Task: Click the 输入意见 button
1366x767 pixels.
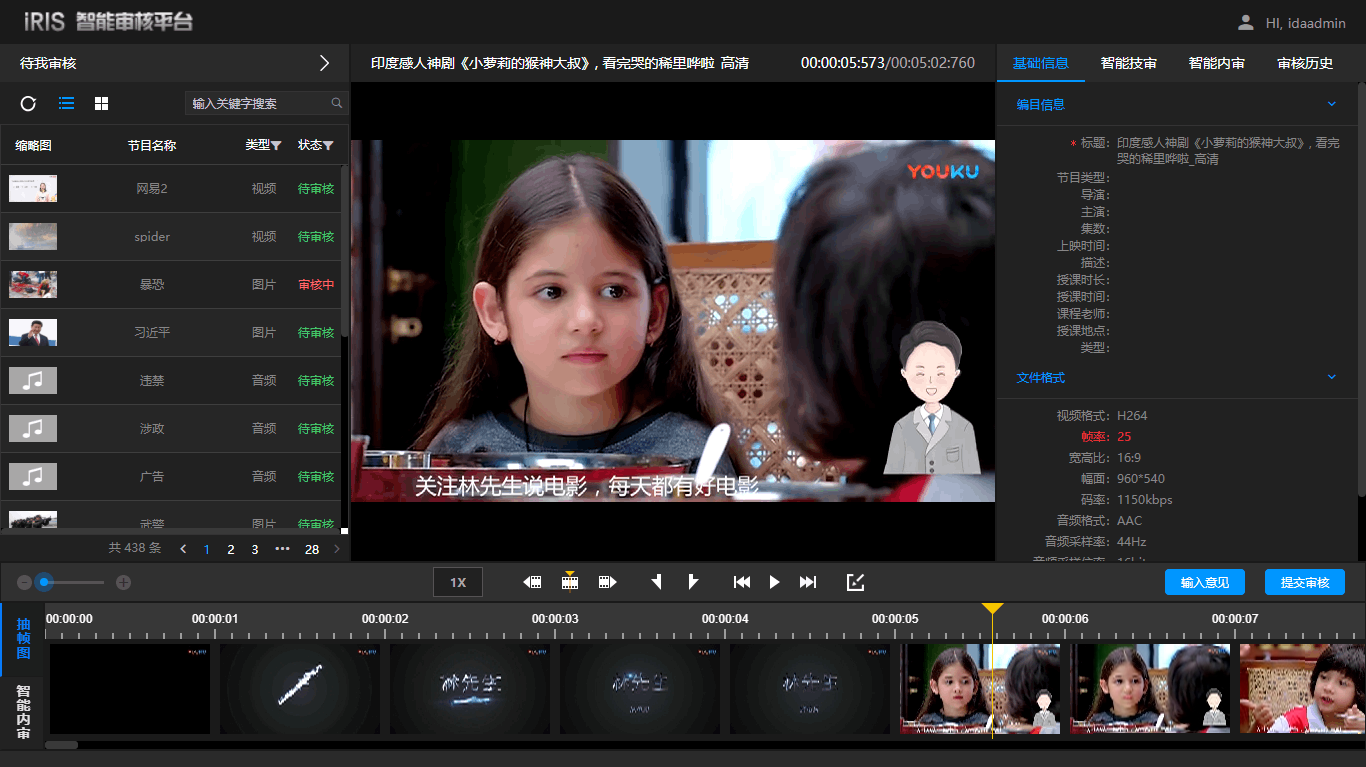Action: pyautogui.click(x=1205, y=582)
